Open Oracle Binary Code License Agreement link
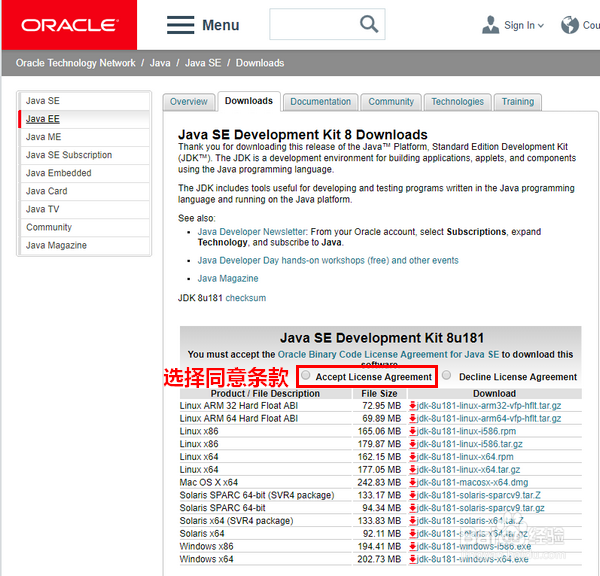The image size is (600, 576). (x=388, y=354)
